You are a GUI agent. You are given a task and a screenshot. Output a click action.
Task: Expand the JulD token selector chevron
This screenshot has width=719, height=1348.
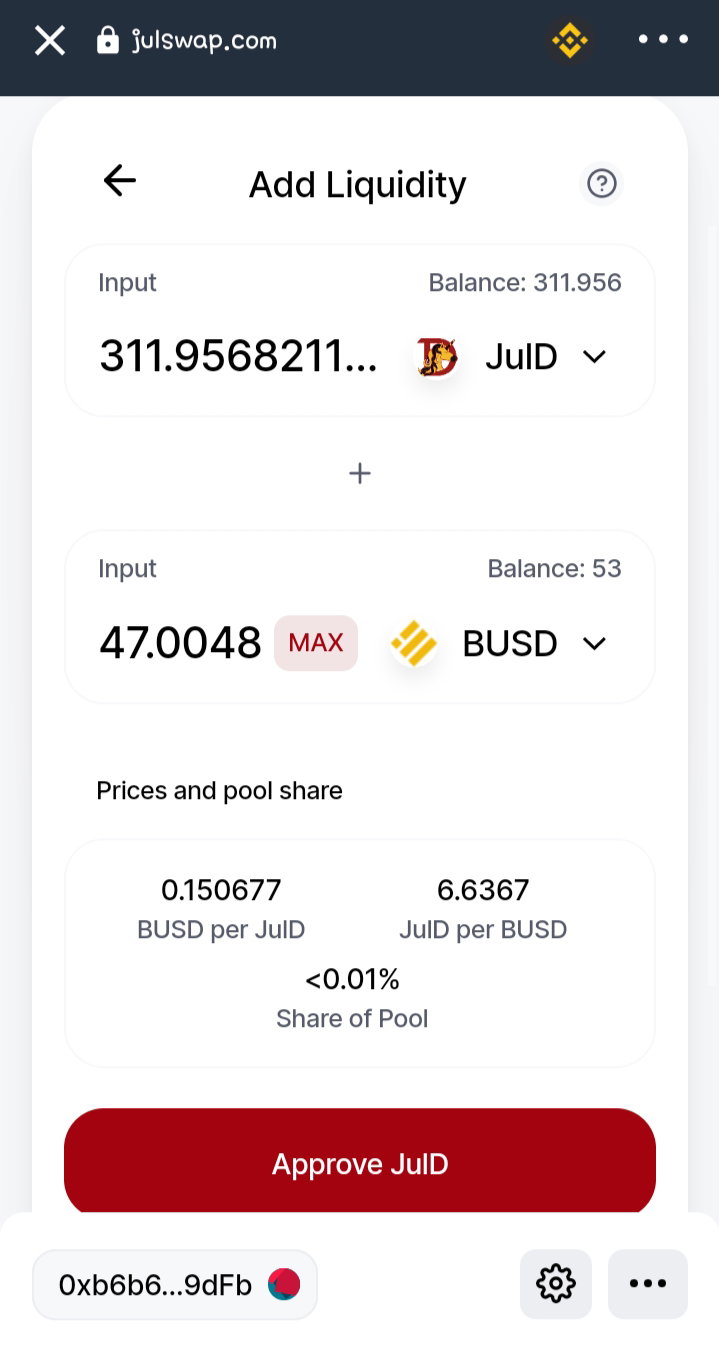point(594,357)
